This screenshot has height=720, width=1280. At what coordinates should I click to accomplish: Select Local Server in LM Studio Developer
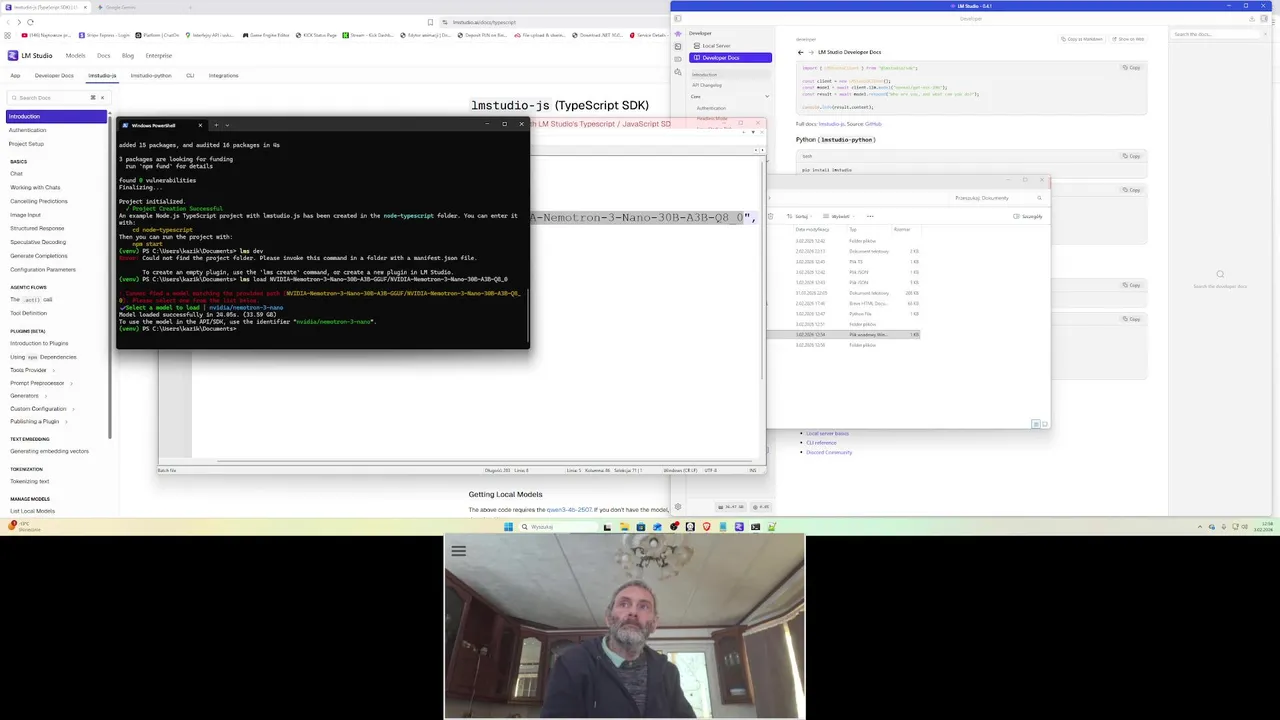716,46
